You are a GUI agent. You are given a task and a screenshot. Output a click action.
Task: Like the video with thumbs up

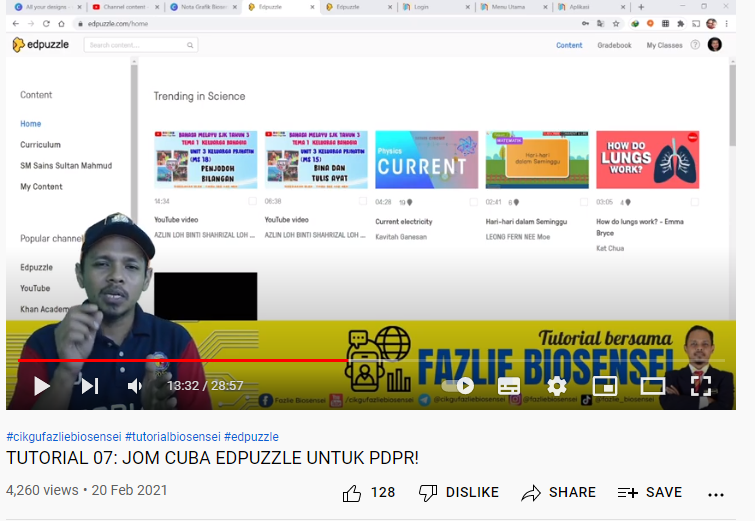352,492
